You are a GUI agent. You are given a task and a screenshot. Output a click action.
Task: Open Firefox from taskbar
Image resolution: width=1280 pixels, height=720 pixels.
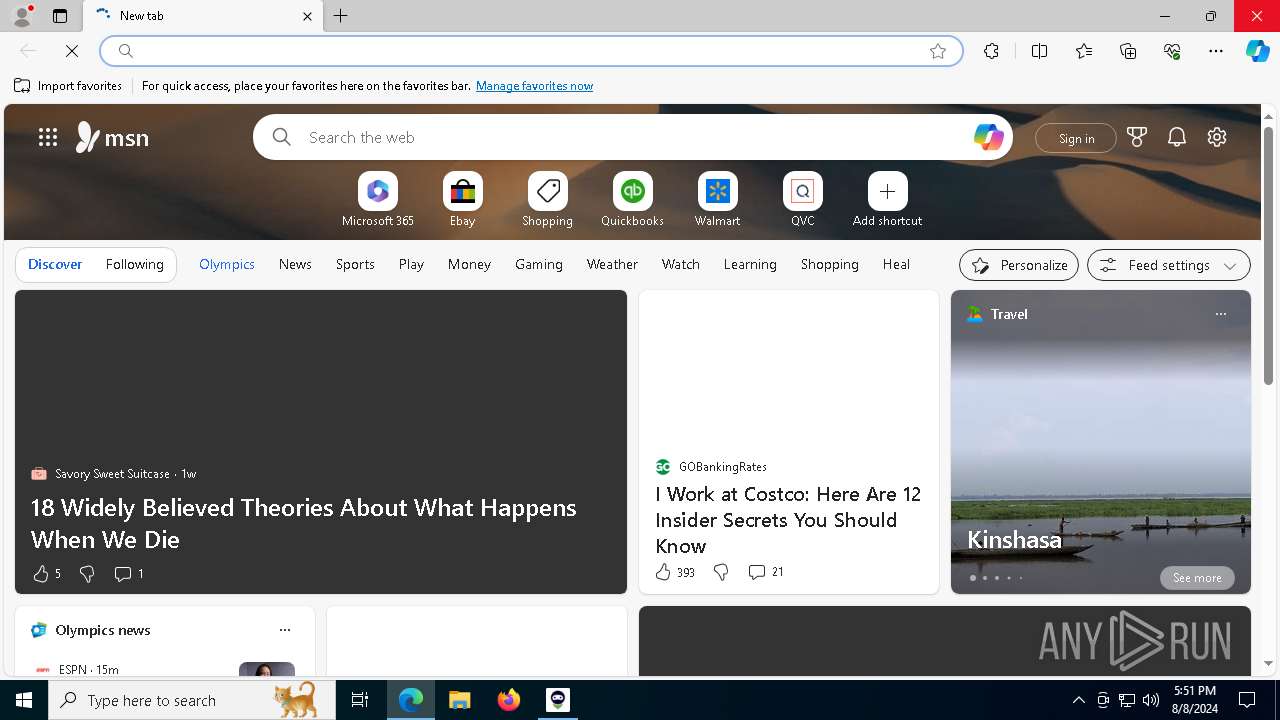click(x=509, y=700)
